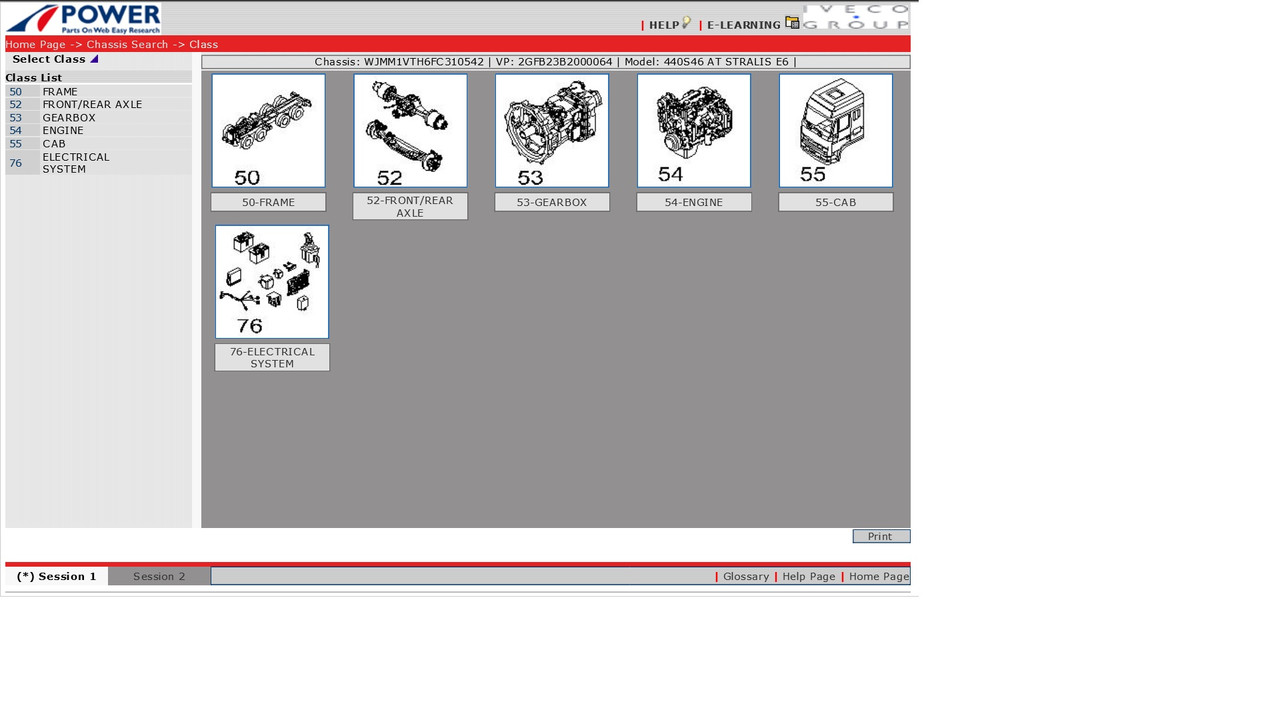Open the HELP text link
The height and width of the screenshot is (720, 1280).
[664, 25]
